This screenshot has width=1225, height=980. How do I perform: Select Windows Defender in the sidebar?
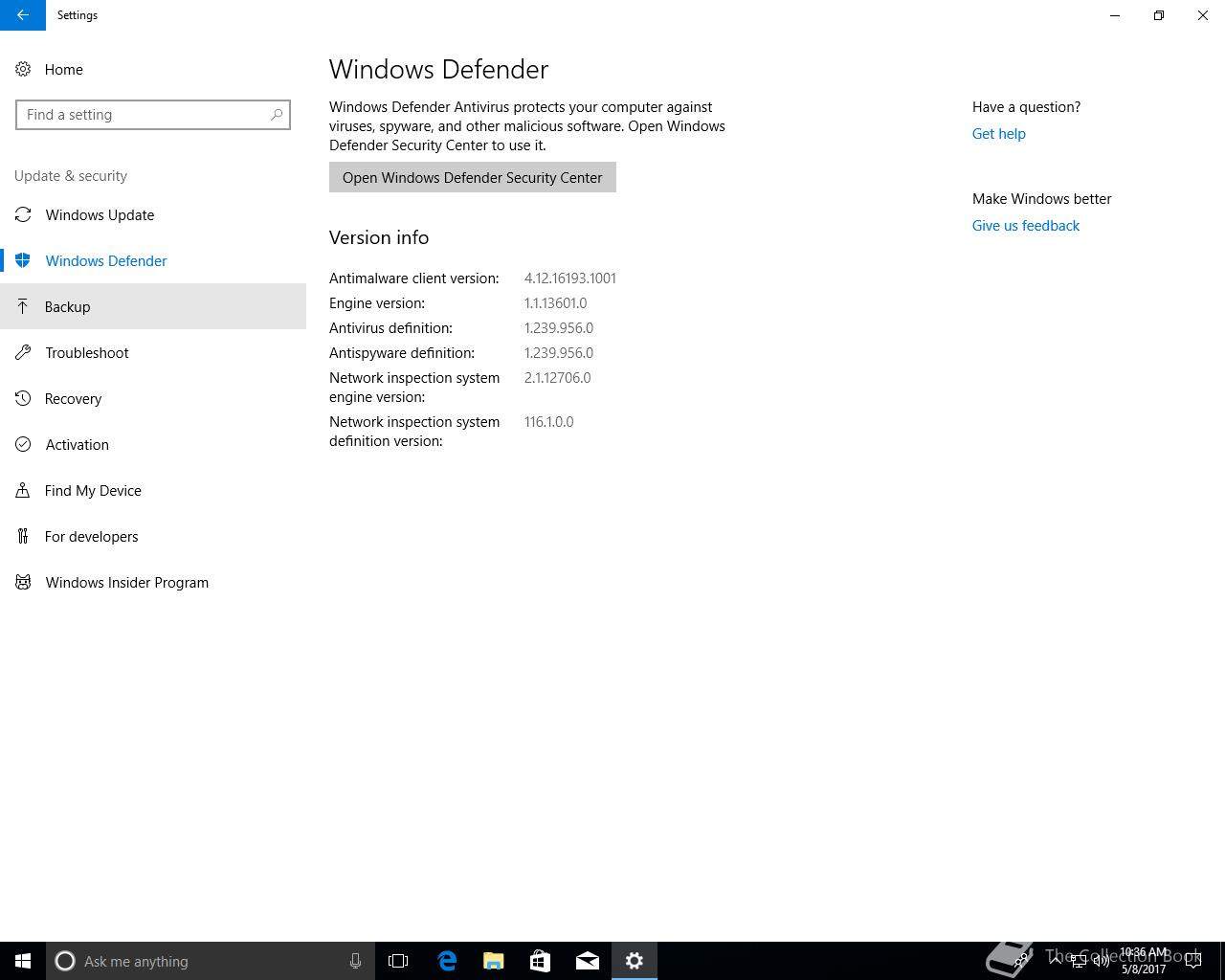click(x=153, y=260)
